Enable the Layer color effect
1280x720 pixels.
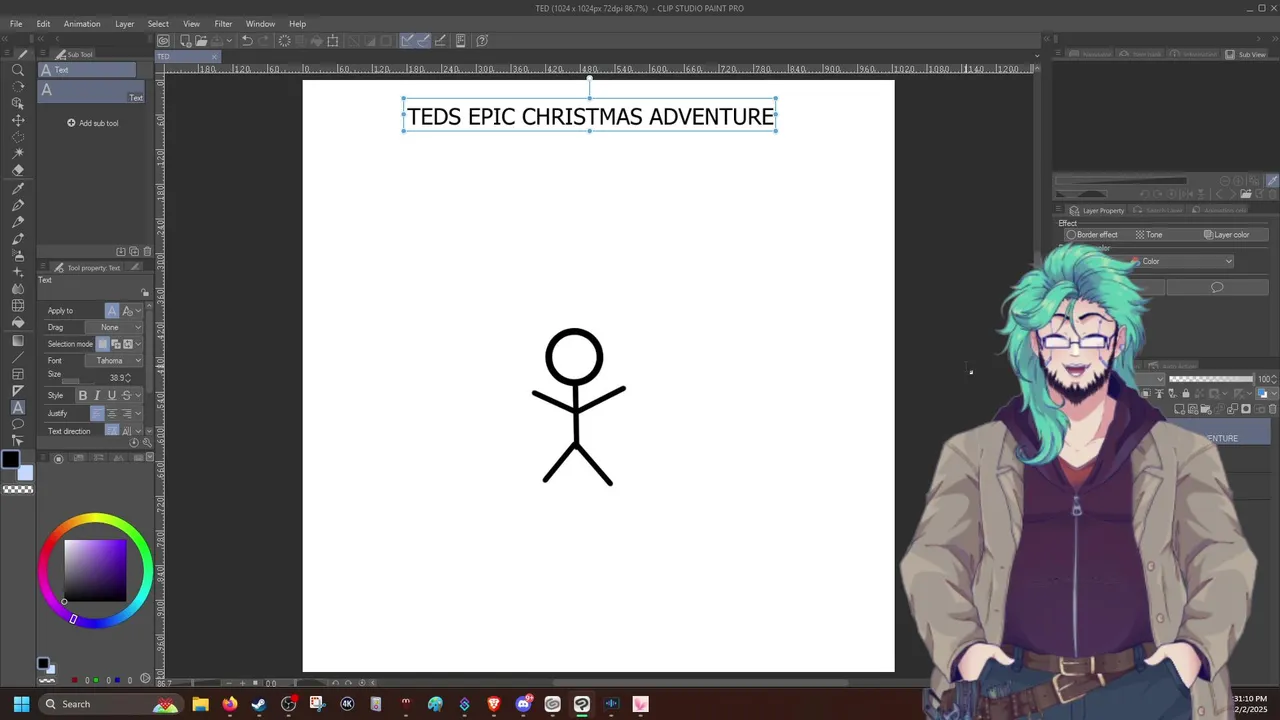tap(1226, 235)
